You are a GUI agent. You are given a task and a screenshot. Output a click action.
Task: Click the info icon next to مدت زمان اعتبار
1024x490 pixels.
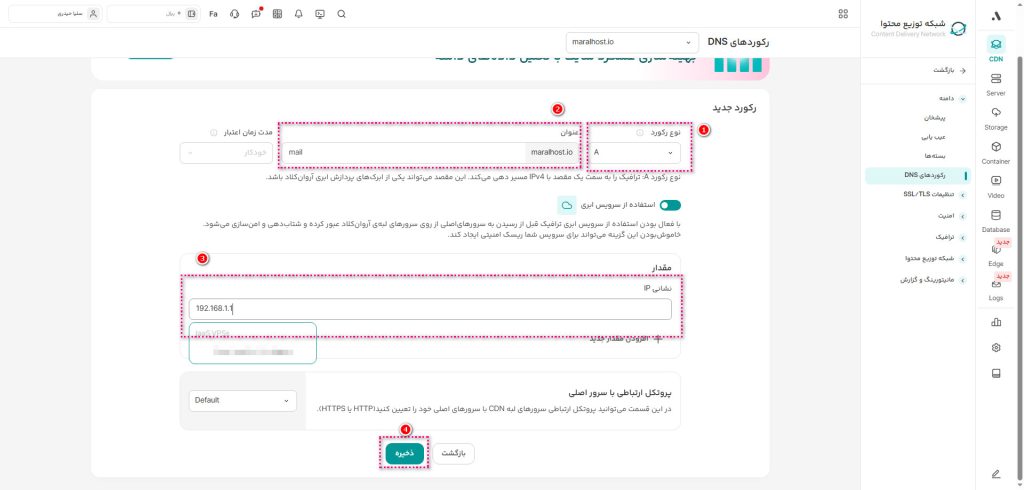pos(214,133)
